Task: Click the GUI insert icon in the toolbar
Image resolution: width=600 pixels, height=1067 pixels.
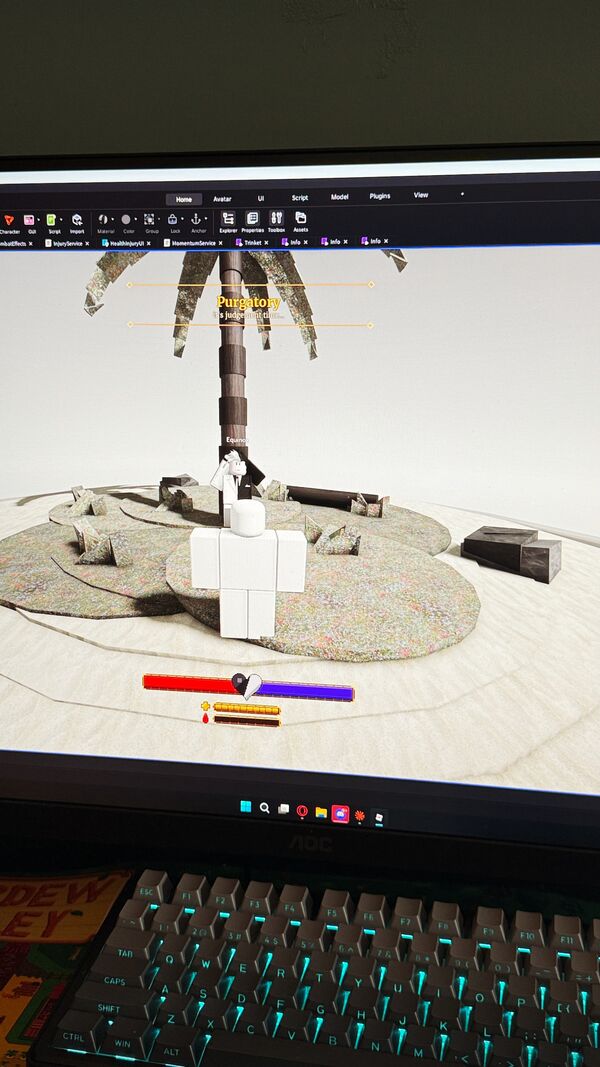Action: 29,220
